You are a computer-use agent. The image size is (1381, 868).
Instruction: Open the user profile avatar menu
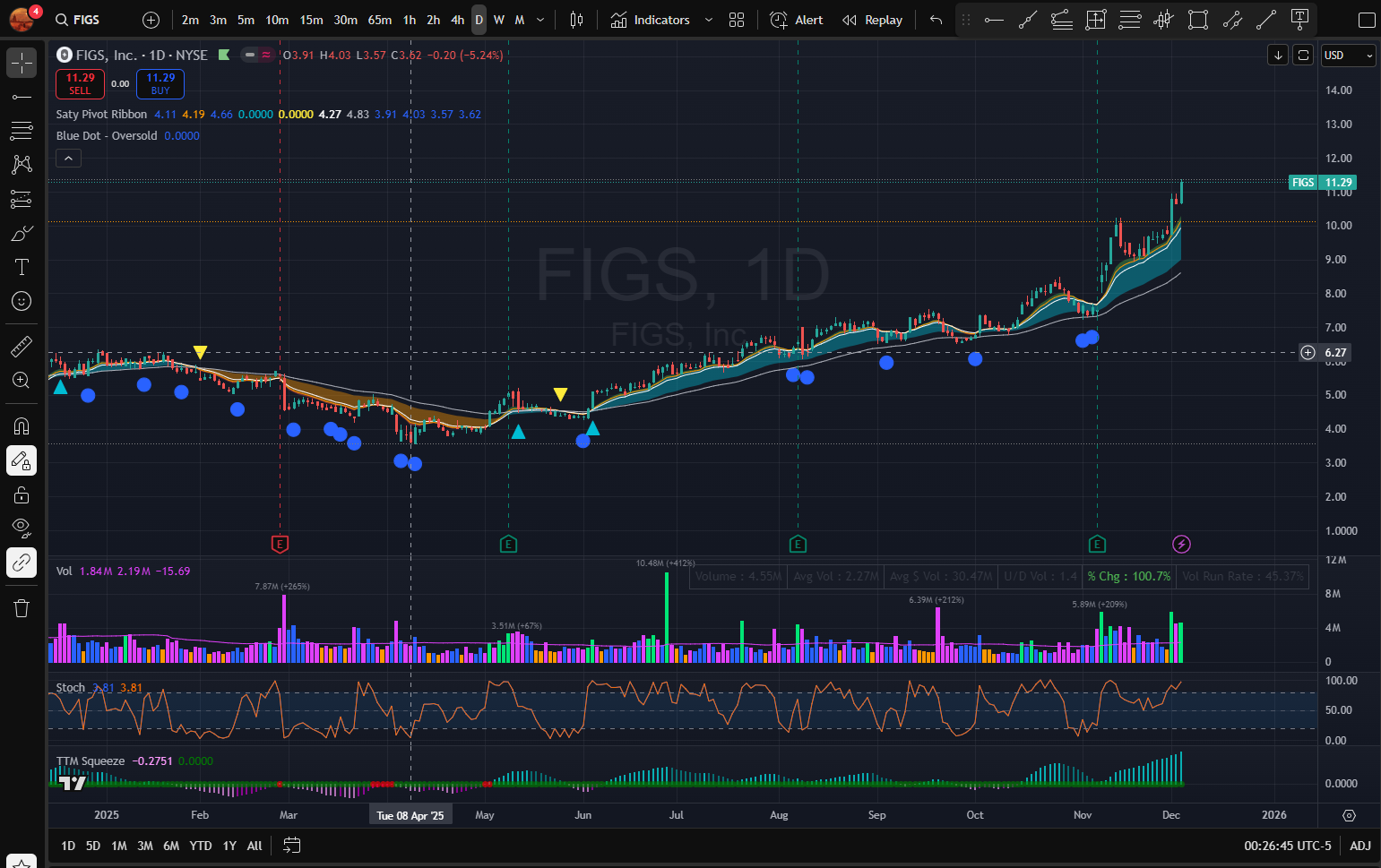click(23, 18)
